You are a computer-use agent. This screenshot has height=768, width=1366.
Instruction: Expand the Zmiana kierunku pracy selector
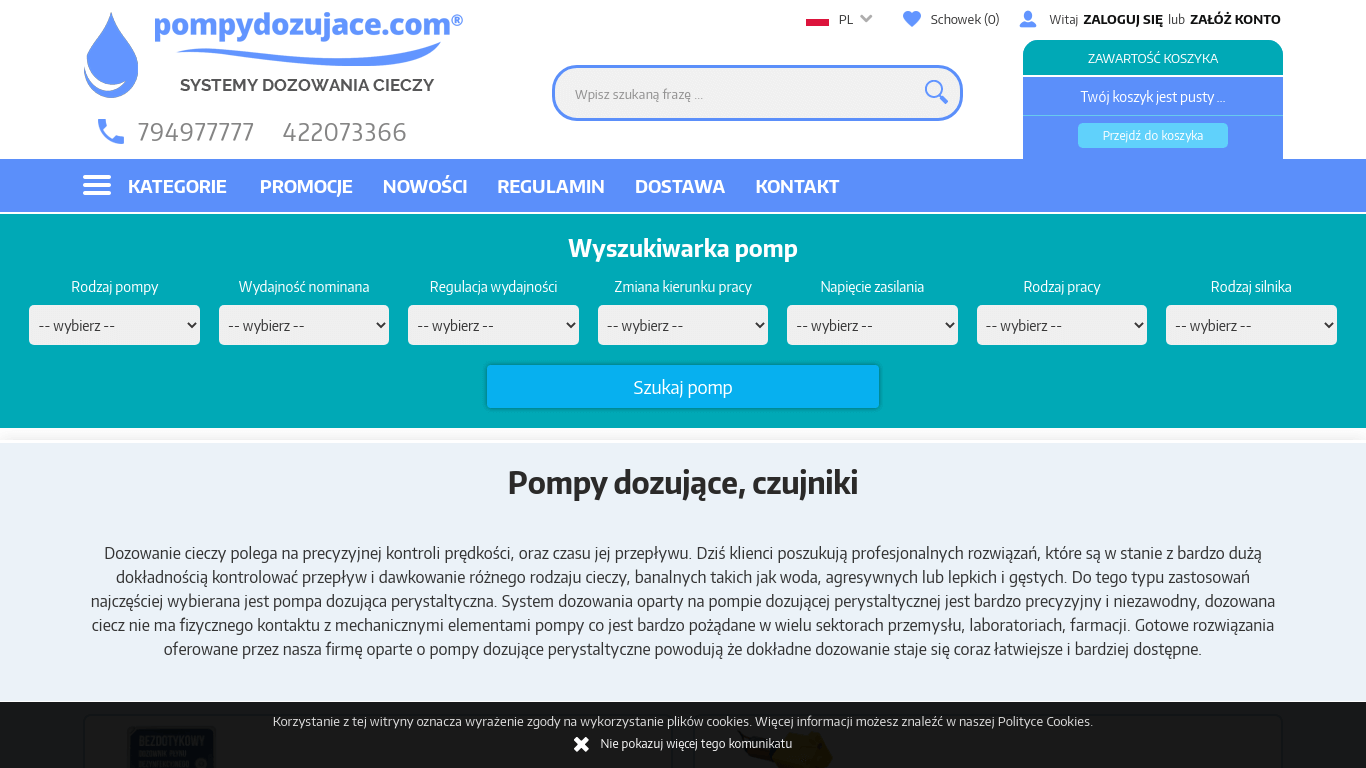682,324
